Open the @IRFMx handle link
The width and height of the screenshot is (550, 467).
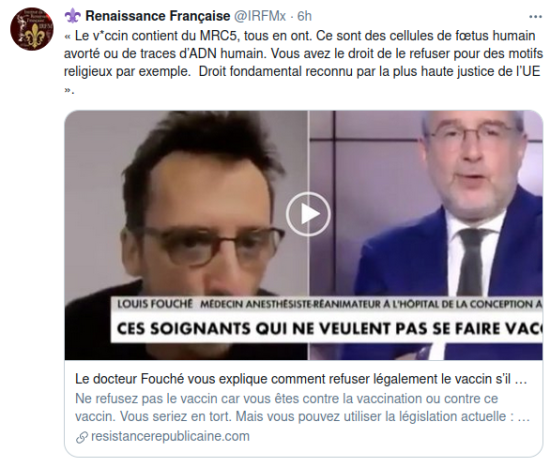point(260,16)
